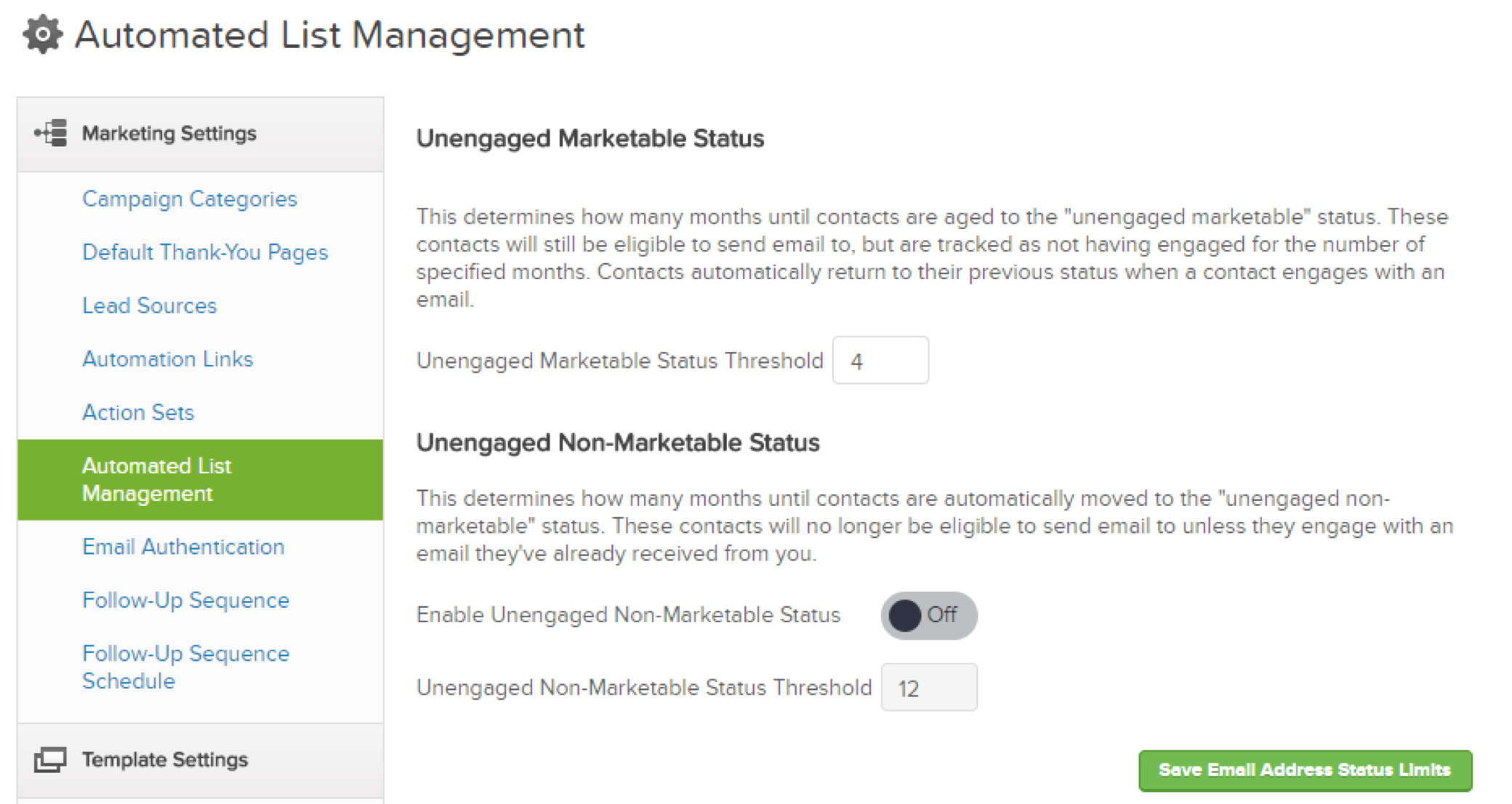Viewport: 1512px width, 804px height.
Task: Open Campaign Categories settings
Action: 190,198
